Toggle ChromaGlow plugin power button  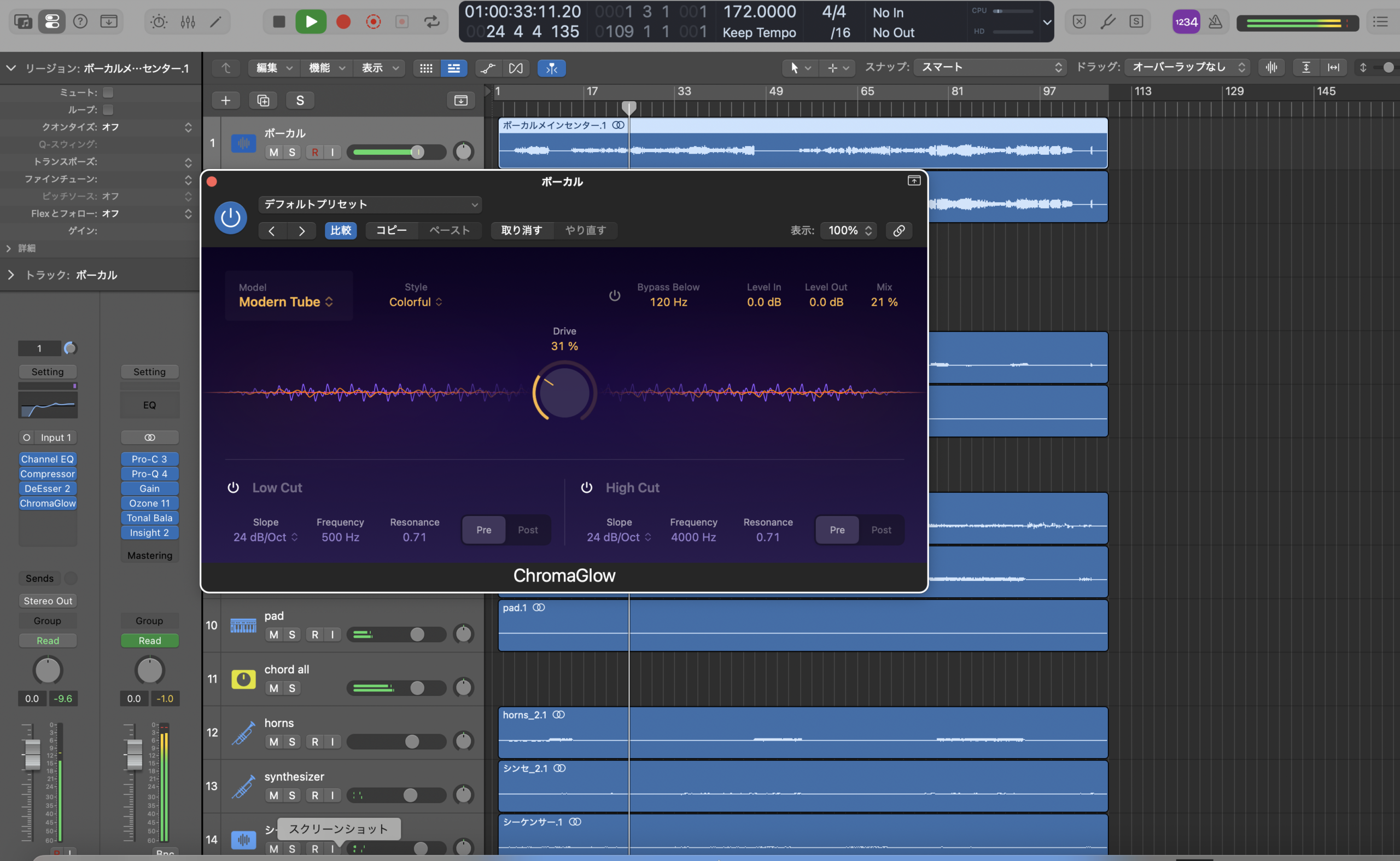coord(230,217)
